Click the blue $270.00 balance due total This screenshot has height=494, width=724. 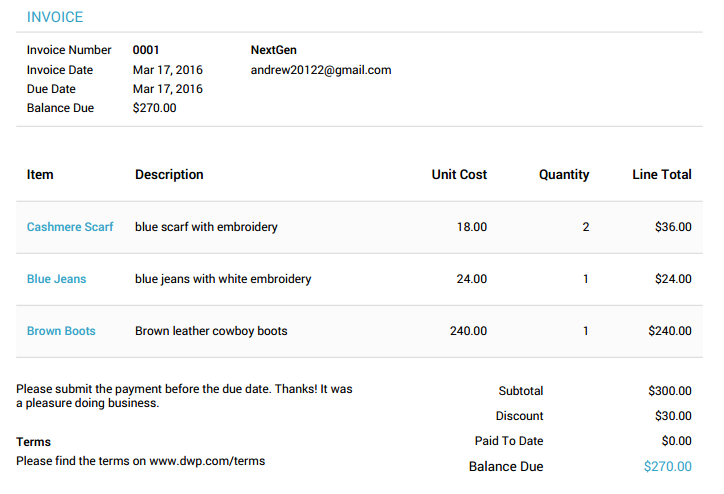pos(668,466)
